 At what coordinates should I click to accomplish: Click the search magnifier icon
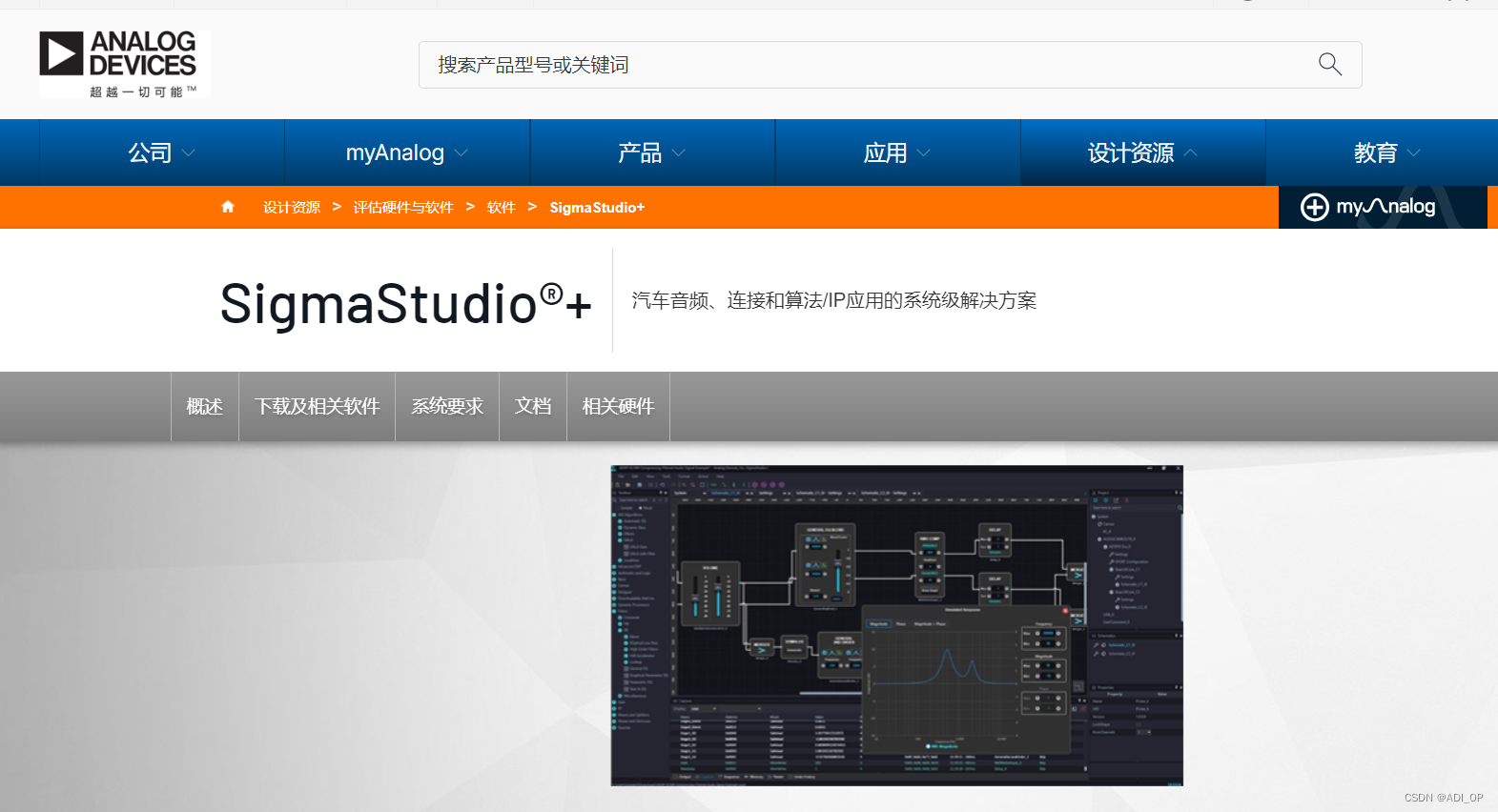click(1329, 65)
